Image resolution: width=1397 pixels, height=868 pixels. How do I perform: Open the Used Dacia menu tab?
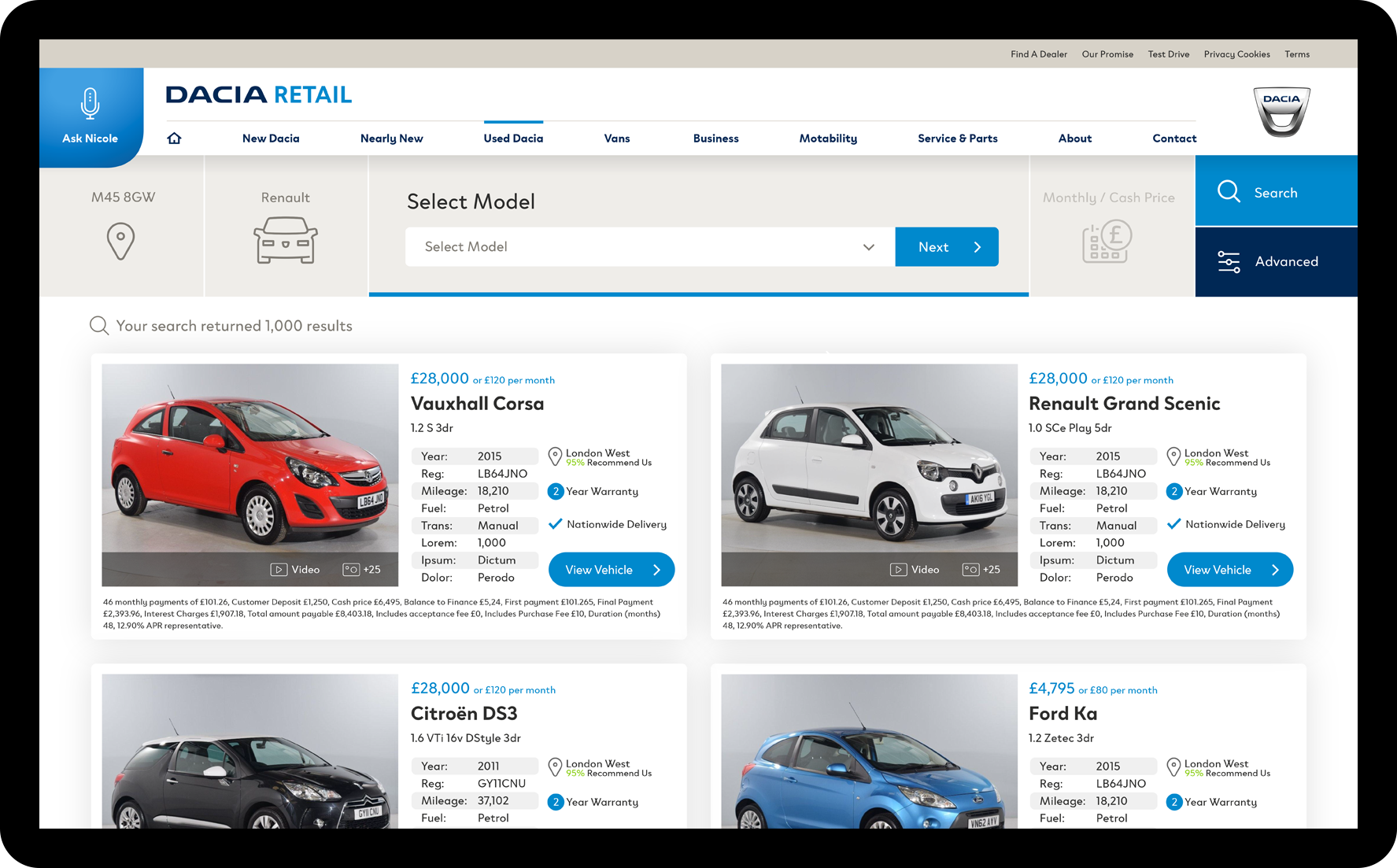[513, 139]
